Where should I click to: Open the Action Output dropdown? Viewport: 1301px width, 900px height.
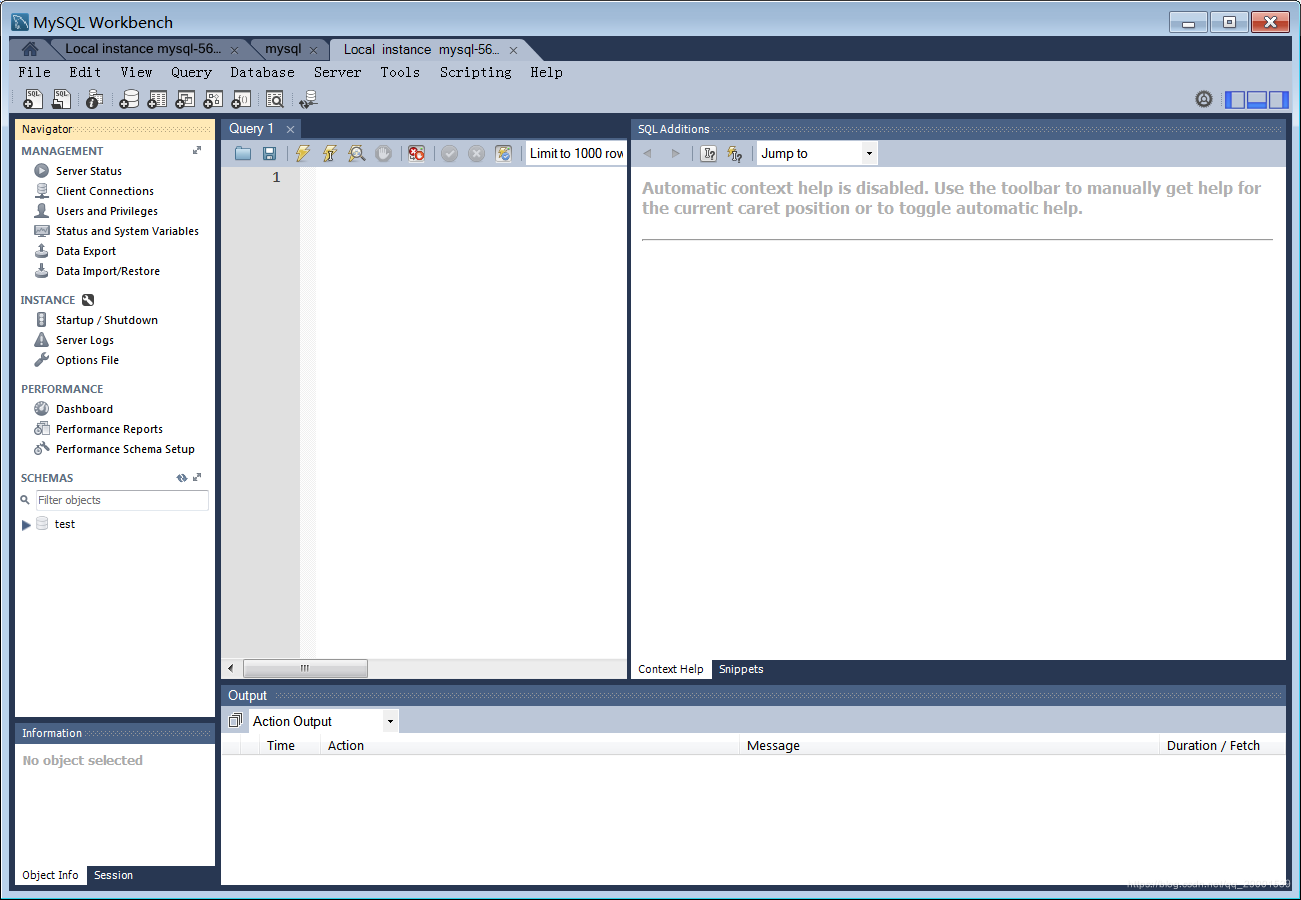point(323,721)
